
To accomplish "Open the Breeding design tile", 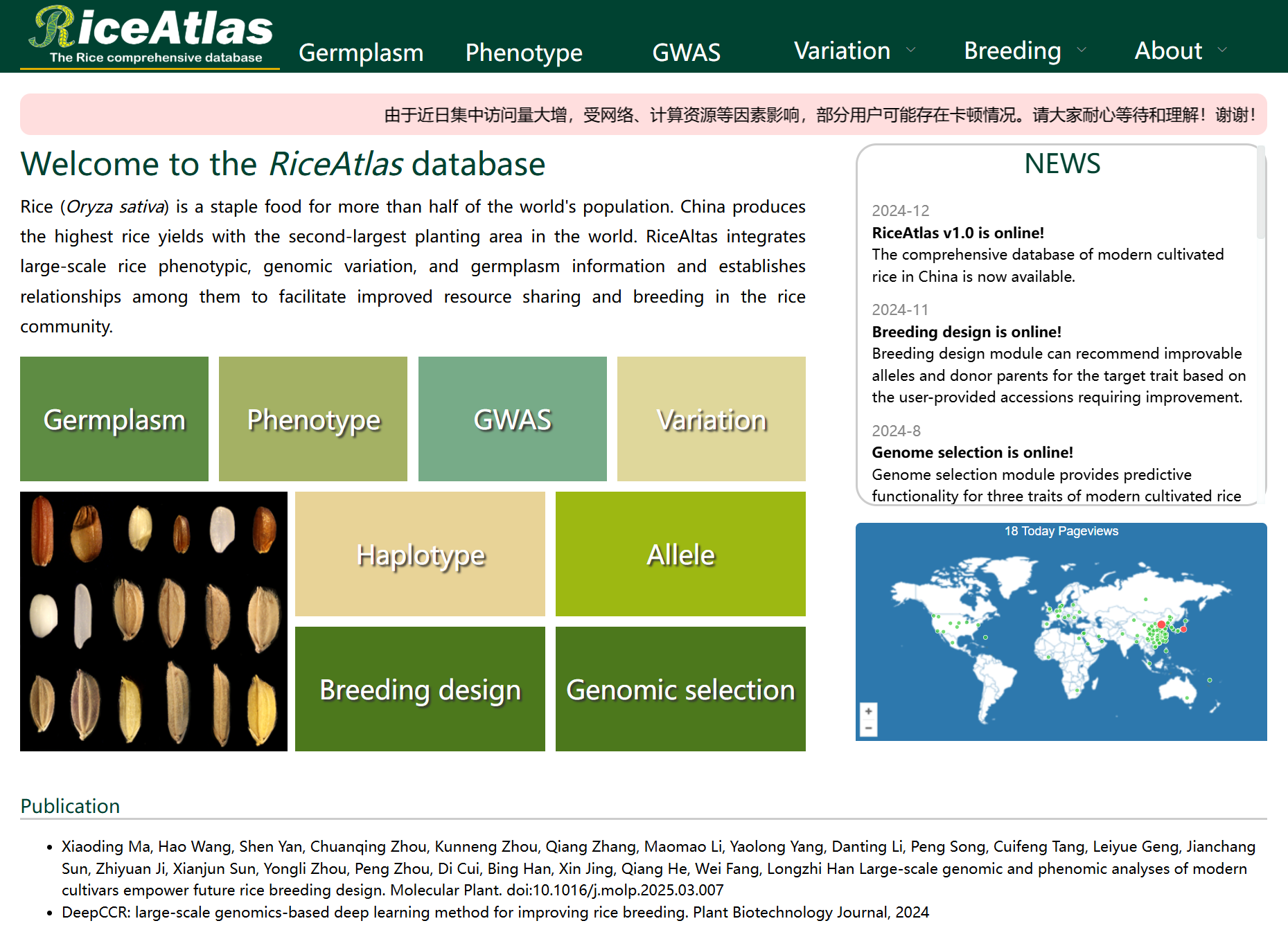I will click(x=420, y=689).
